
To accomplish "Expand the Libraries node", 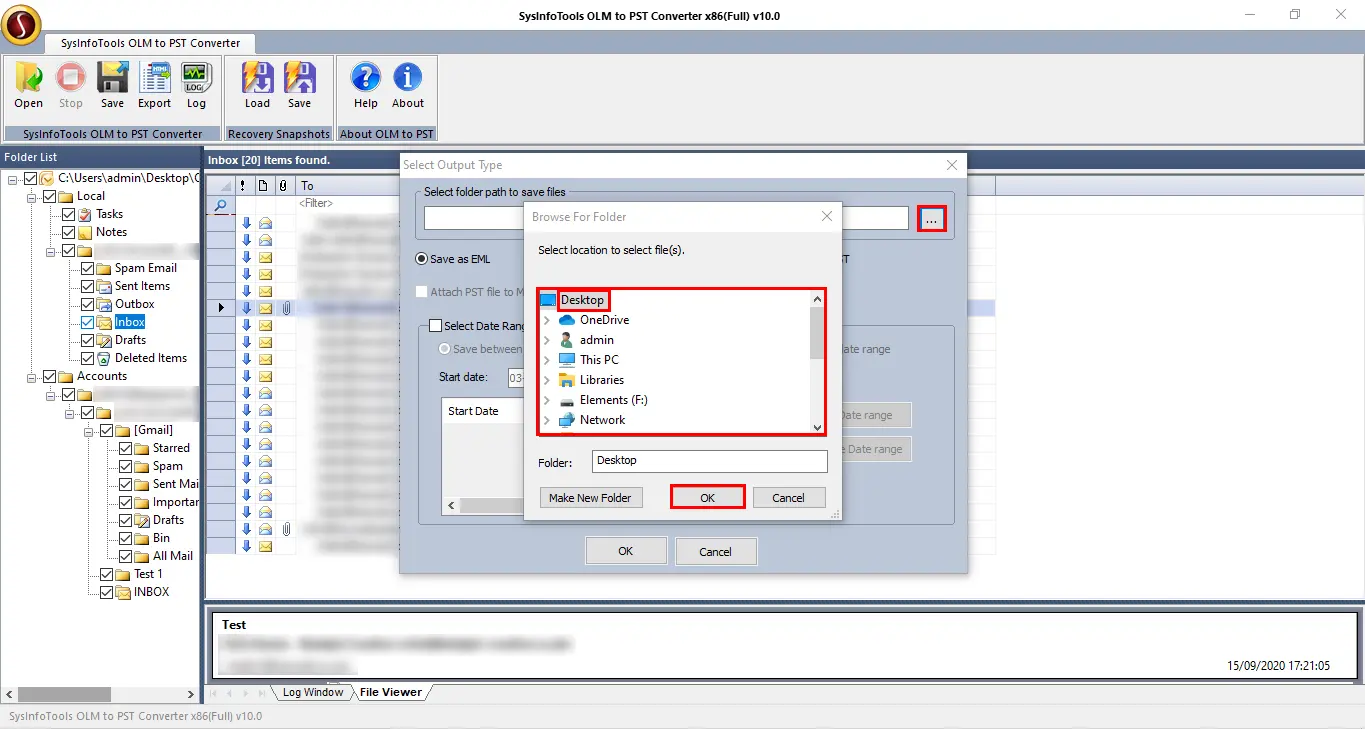I will click(547, 380).
